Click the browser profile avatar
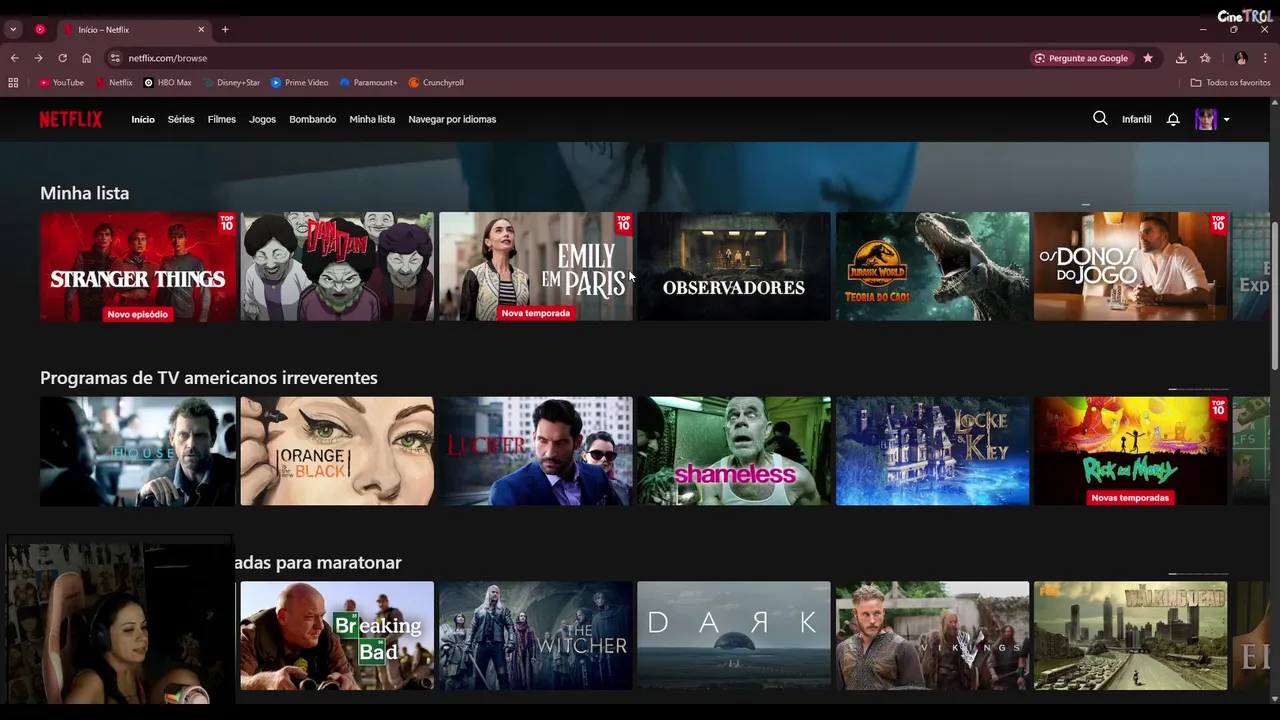The width and height of the screenshot is (1280, 720). tap(1241, 58)
